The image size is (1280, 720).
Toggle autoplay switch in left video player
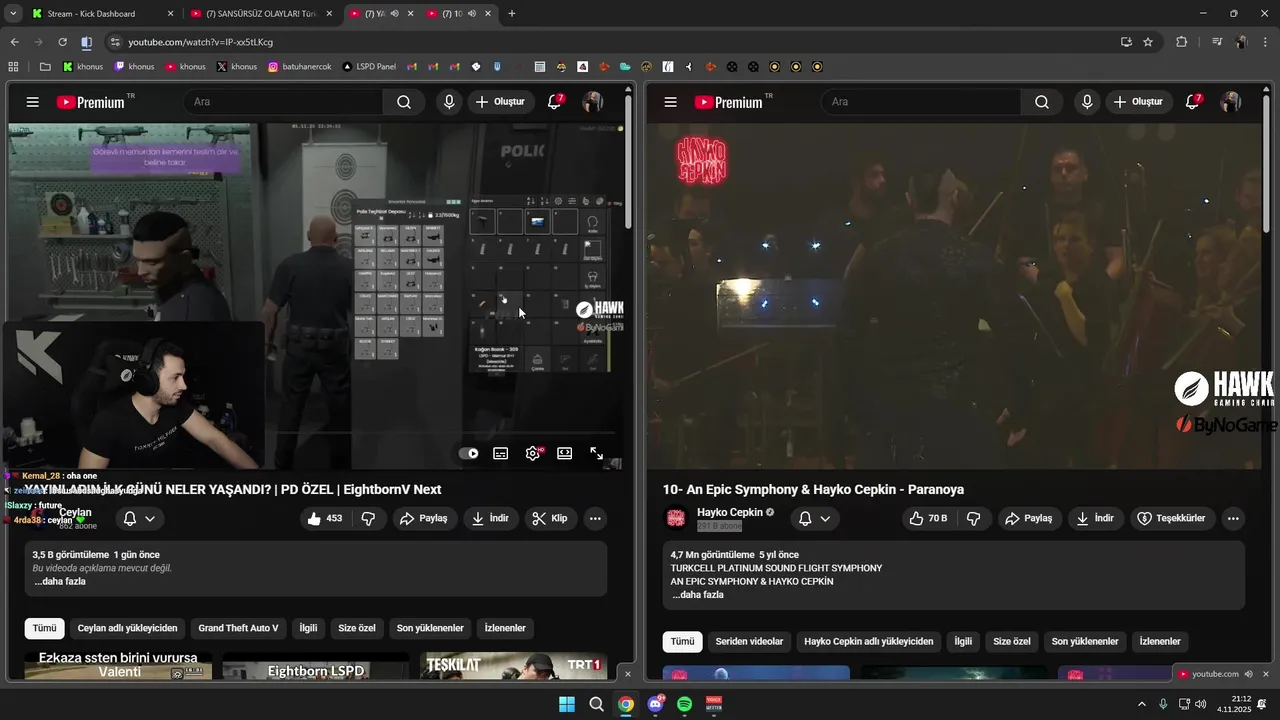[468, 453]
